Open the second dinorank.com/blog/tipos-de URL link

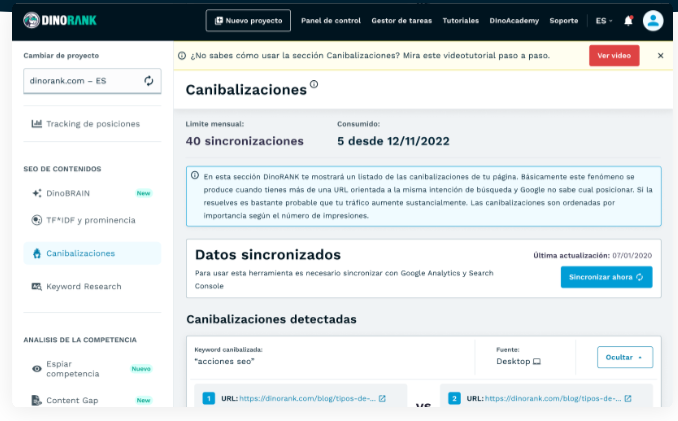(x=553, y=399)
